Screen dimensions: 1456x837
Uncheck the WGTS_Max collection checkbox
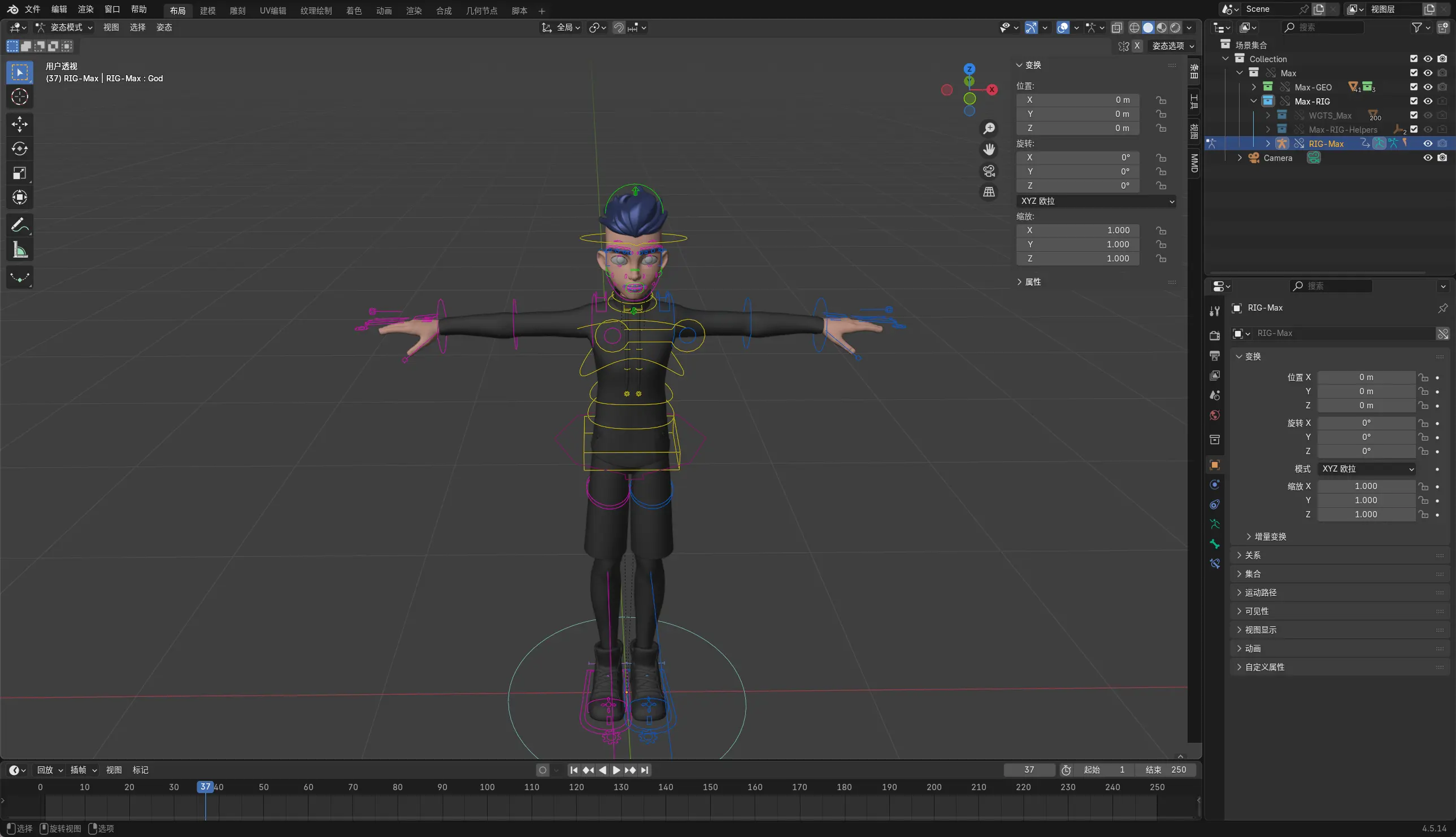point(1414,115)
